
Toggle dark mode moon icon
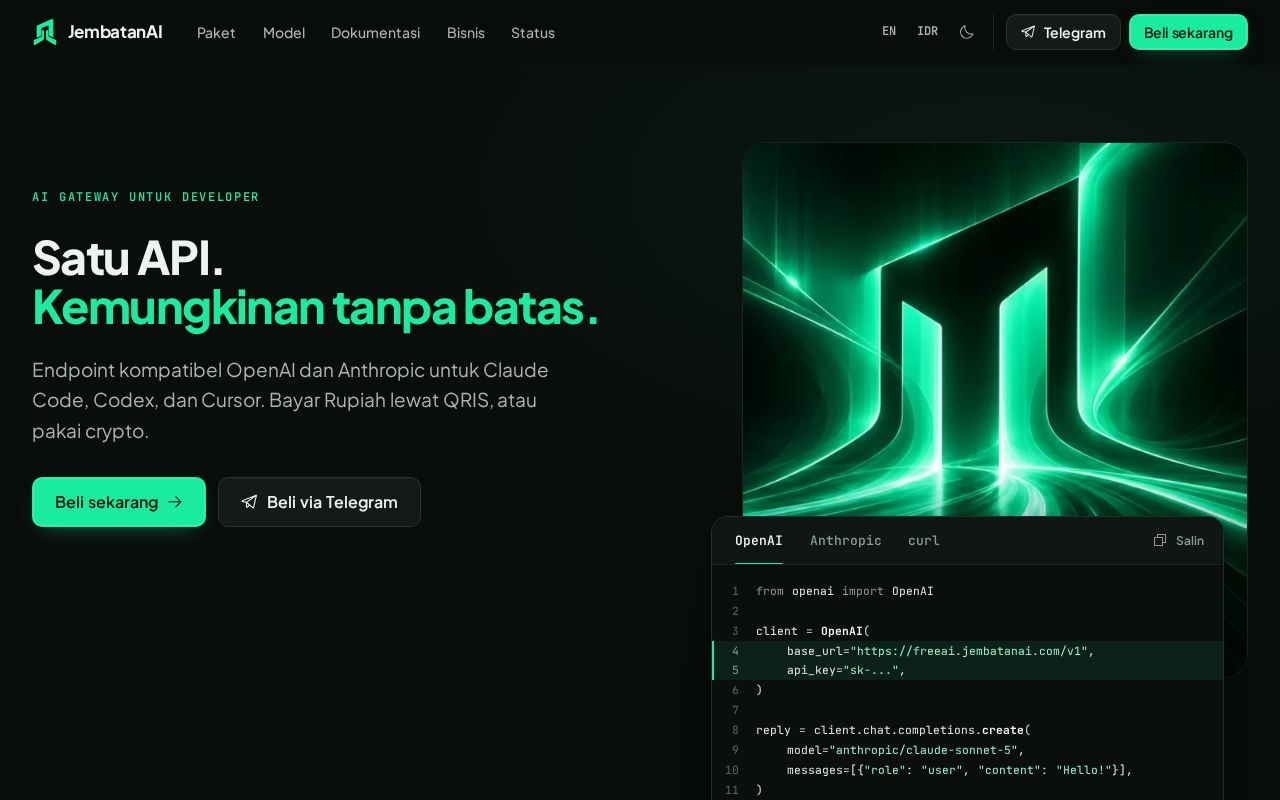(x=966, y=32)
